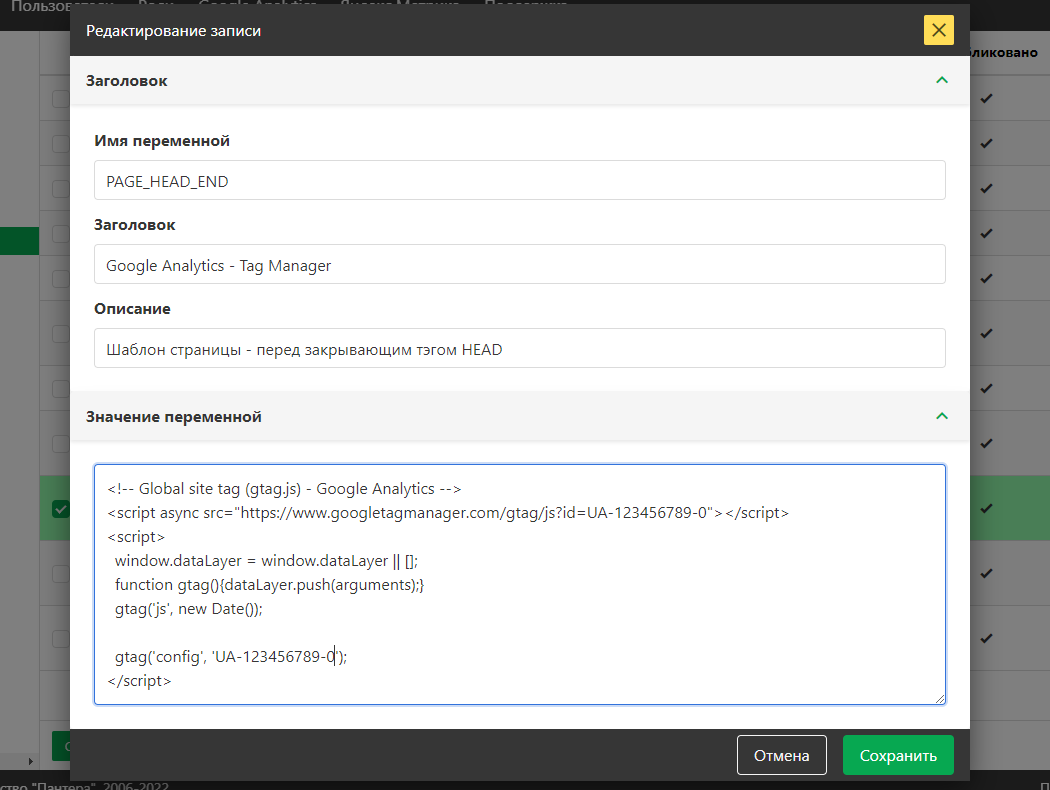Click the topmost checkmark under Опубликовано
Viewport: 1050px width, 790px height.
[986, 97]
